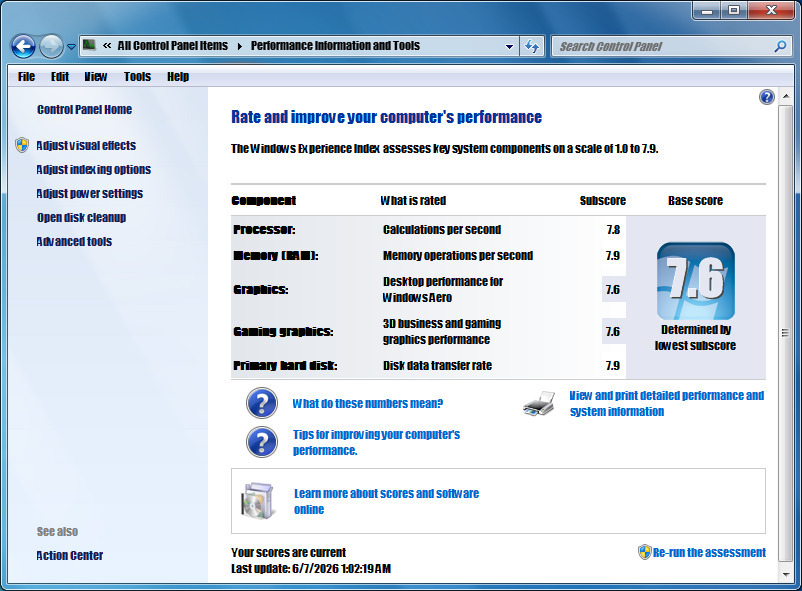Refresh the page with the refresh icon
This screenshot has width=802, height=591.
click(532, 47)
